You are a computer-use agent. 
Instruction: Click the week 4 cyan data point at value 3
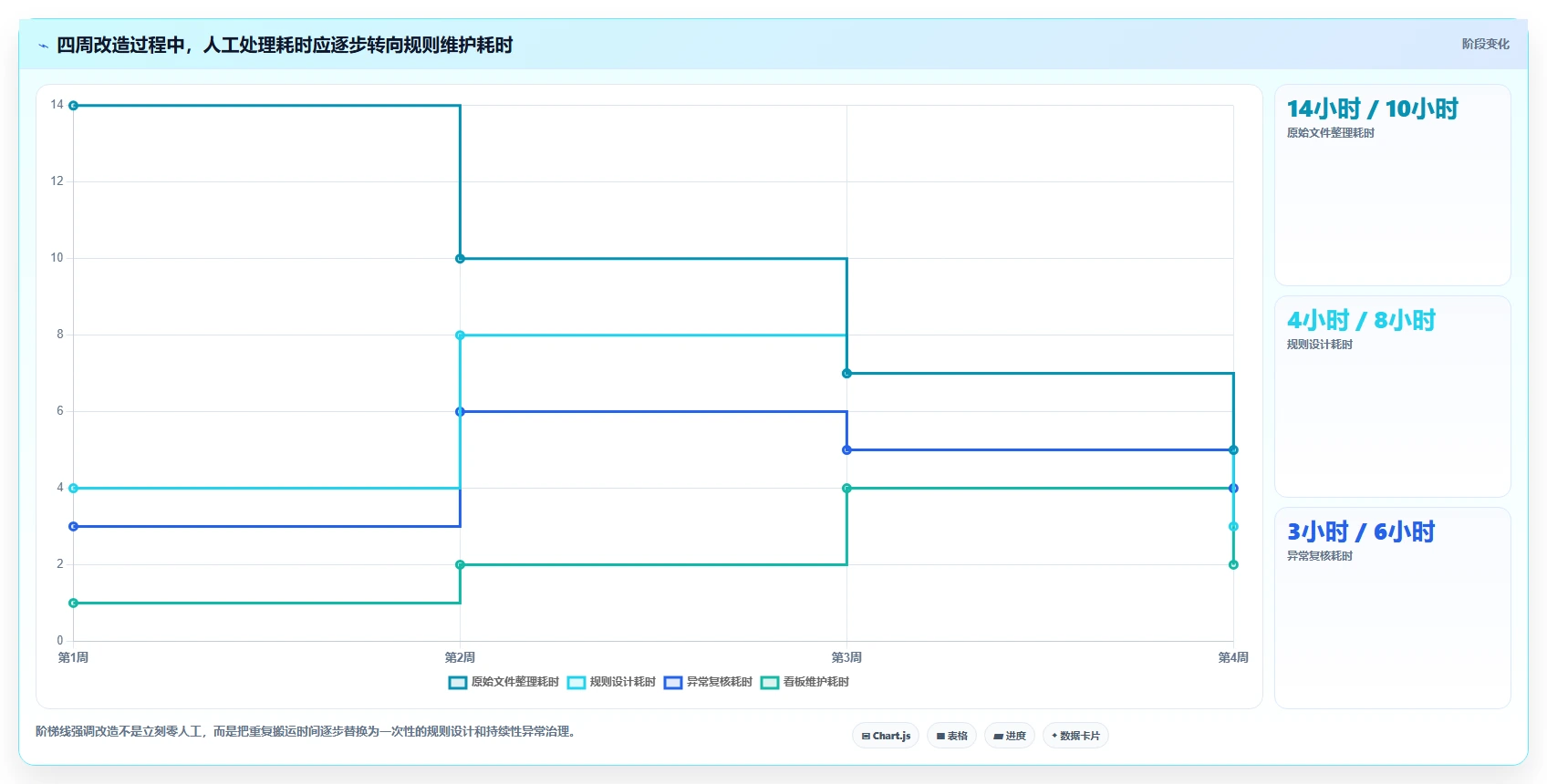point(1233,527)
